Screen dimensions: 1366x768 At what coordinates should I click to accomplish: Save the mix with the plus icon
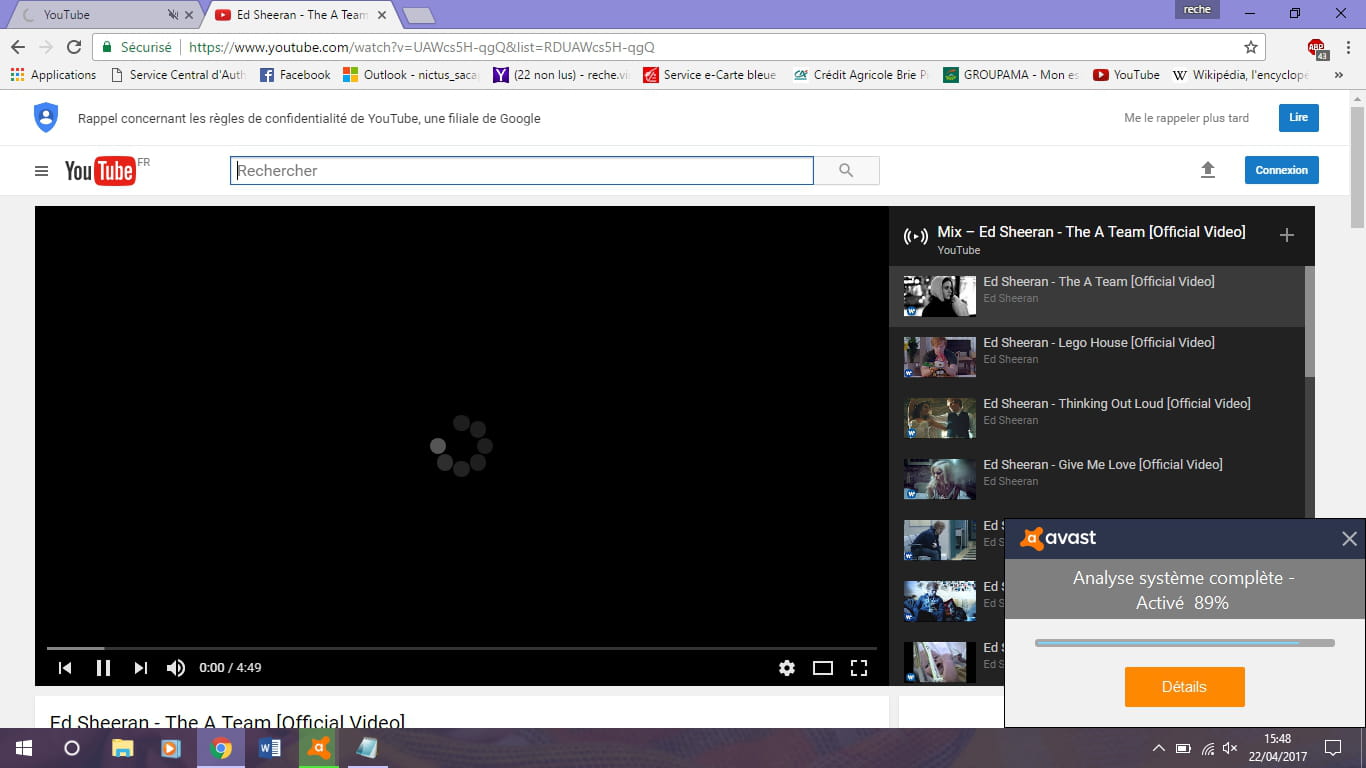coord(1287,235)
